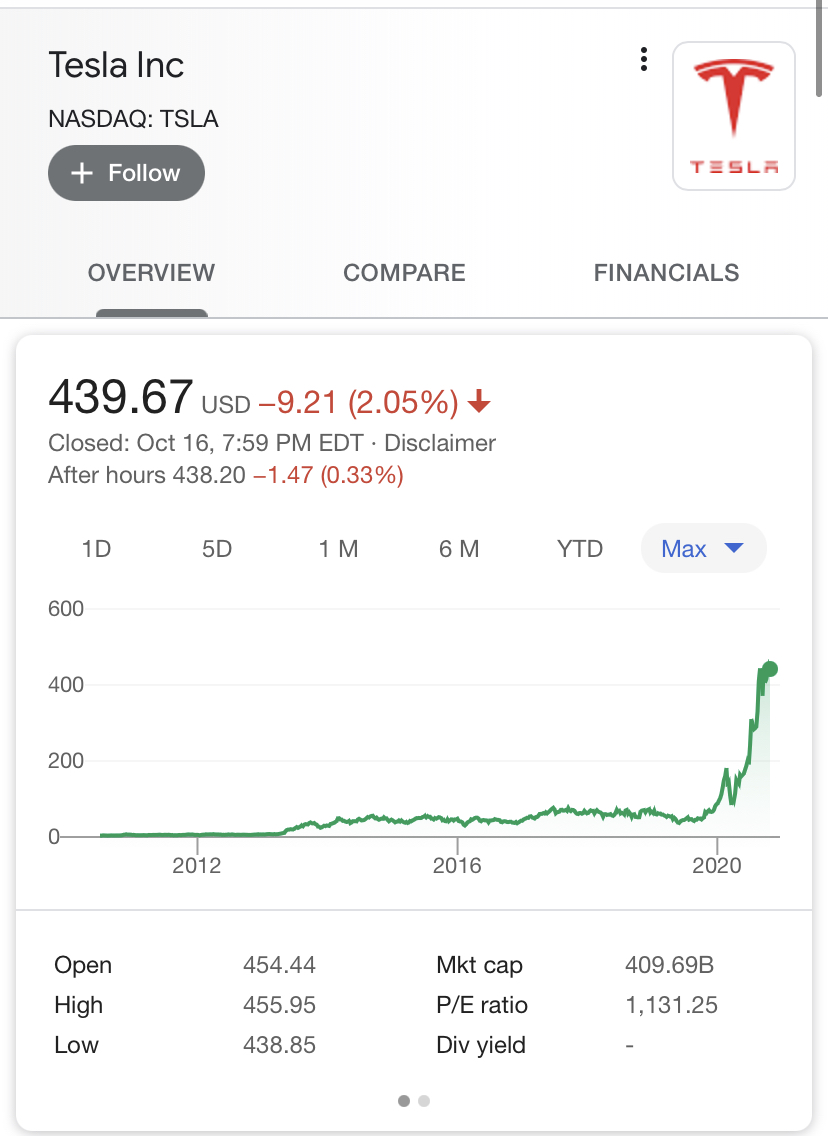Show the 5D chart range

217,549
